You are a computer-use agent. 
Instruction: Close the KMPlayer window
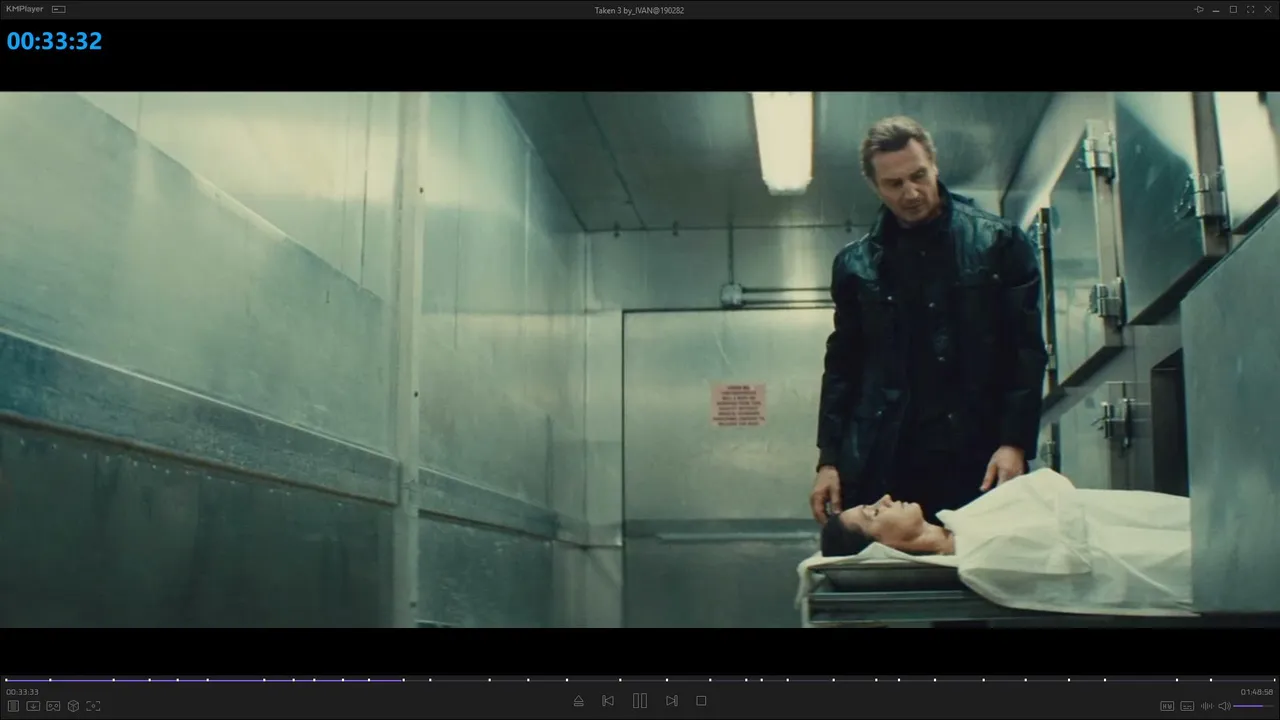coord(1267,9)
